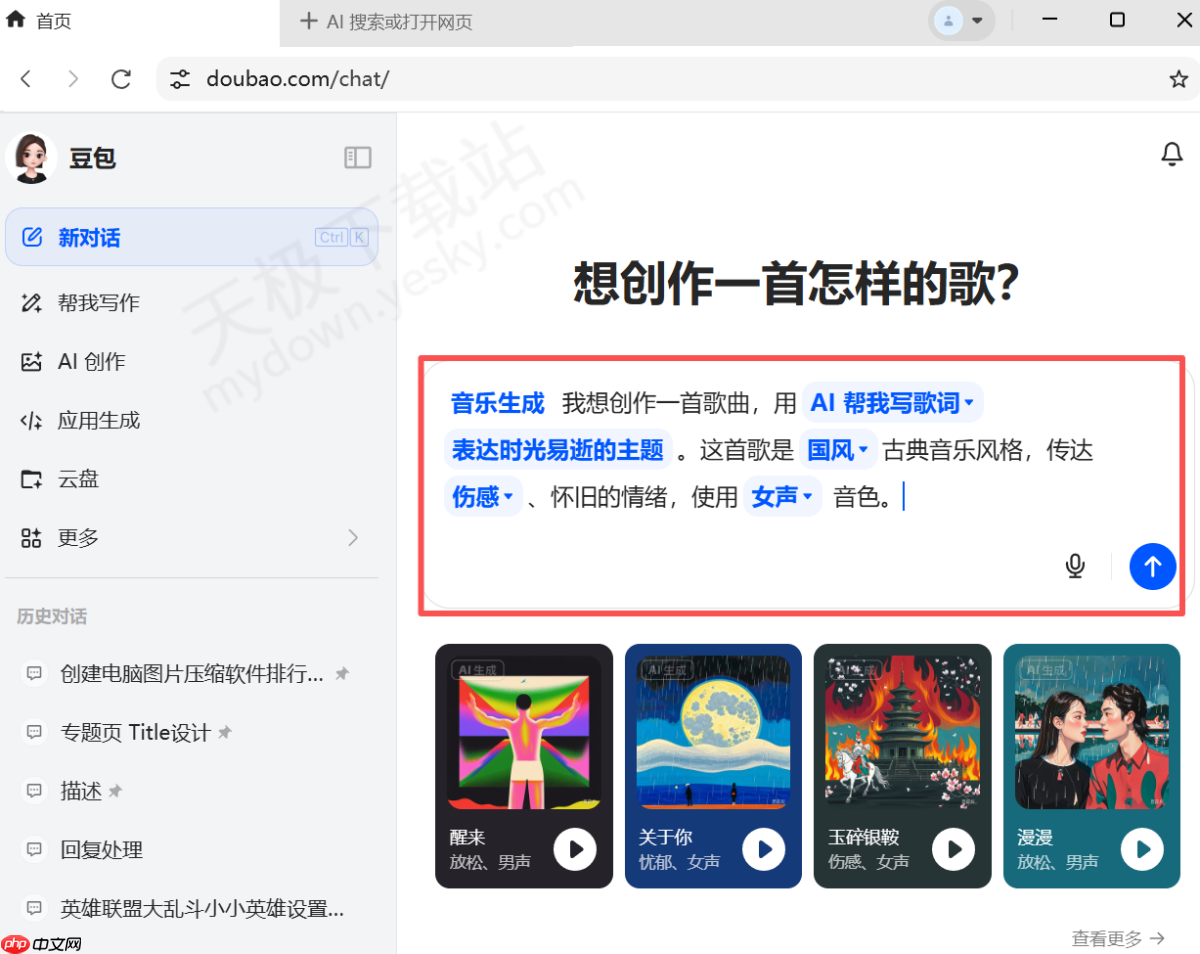
Task: Expand 更多 menu chevron
Action: (x=352, y=538)
